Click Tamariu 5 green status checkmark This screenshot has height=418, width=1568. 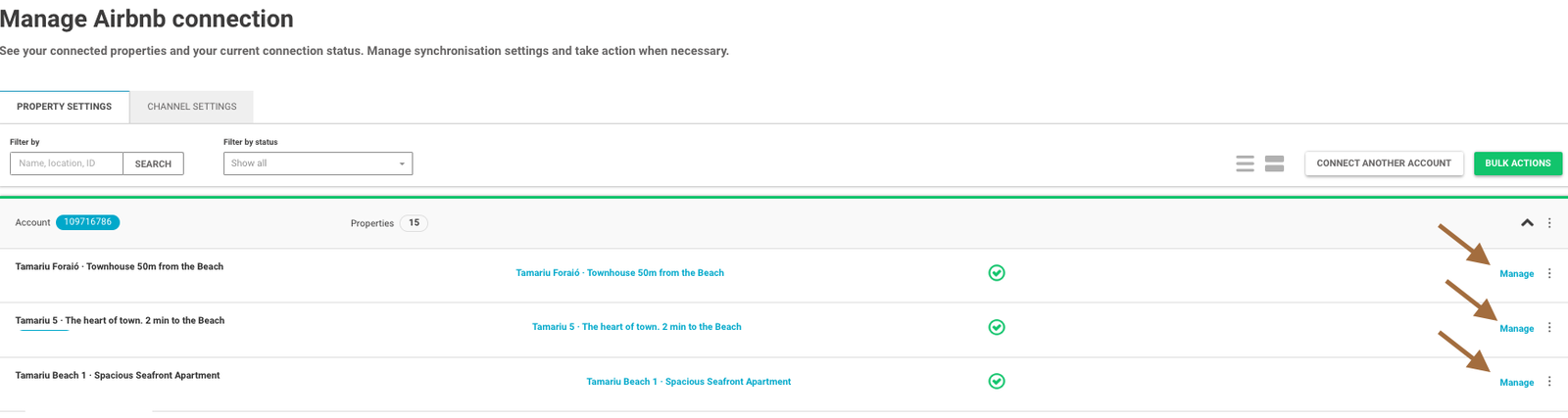997,327
